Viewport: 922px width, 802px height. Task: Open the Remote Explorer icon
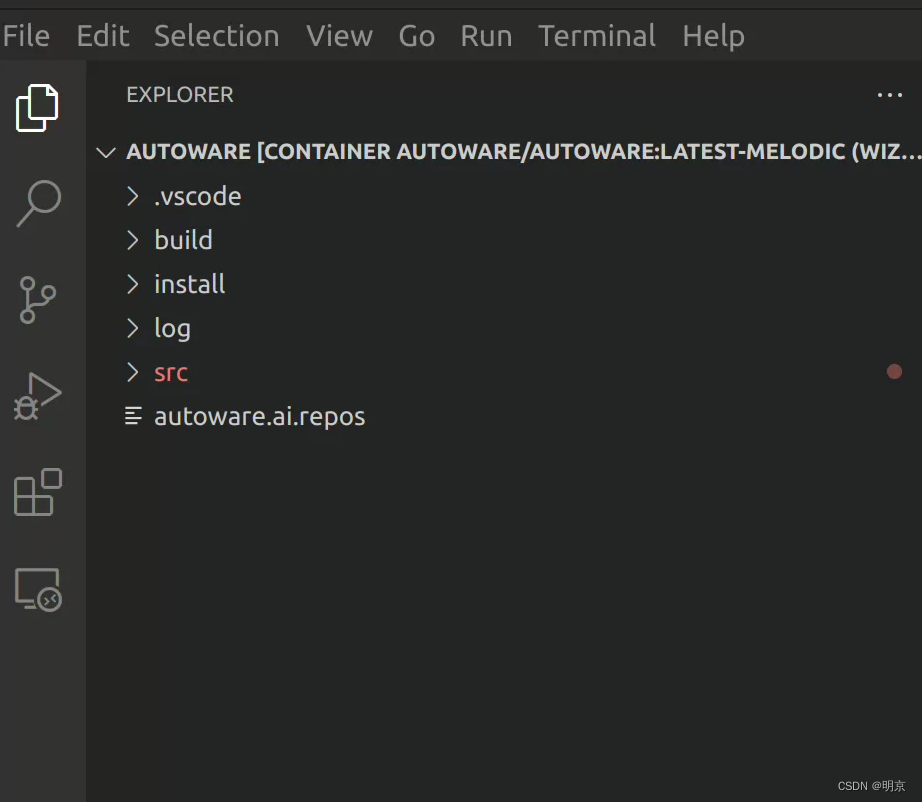coord(38,590)
